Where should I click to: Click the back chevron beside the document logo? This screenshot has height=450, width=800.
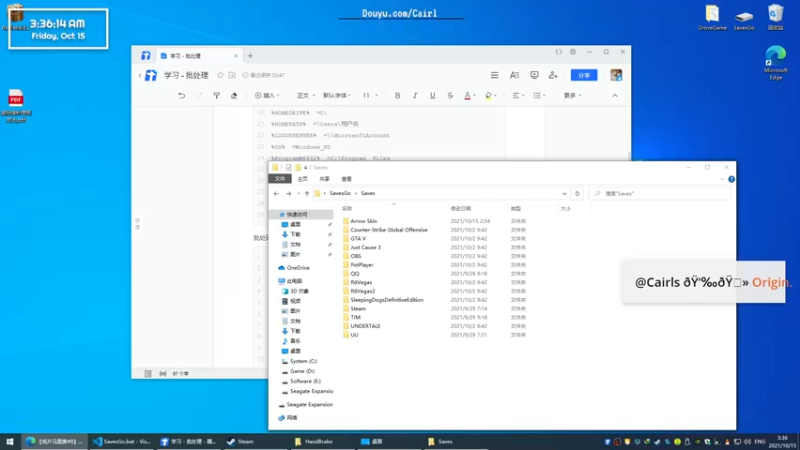point(140,76)
